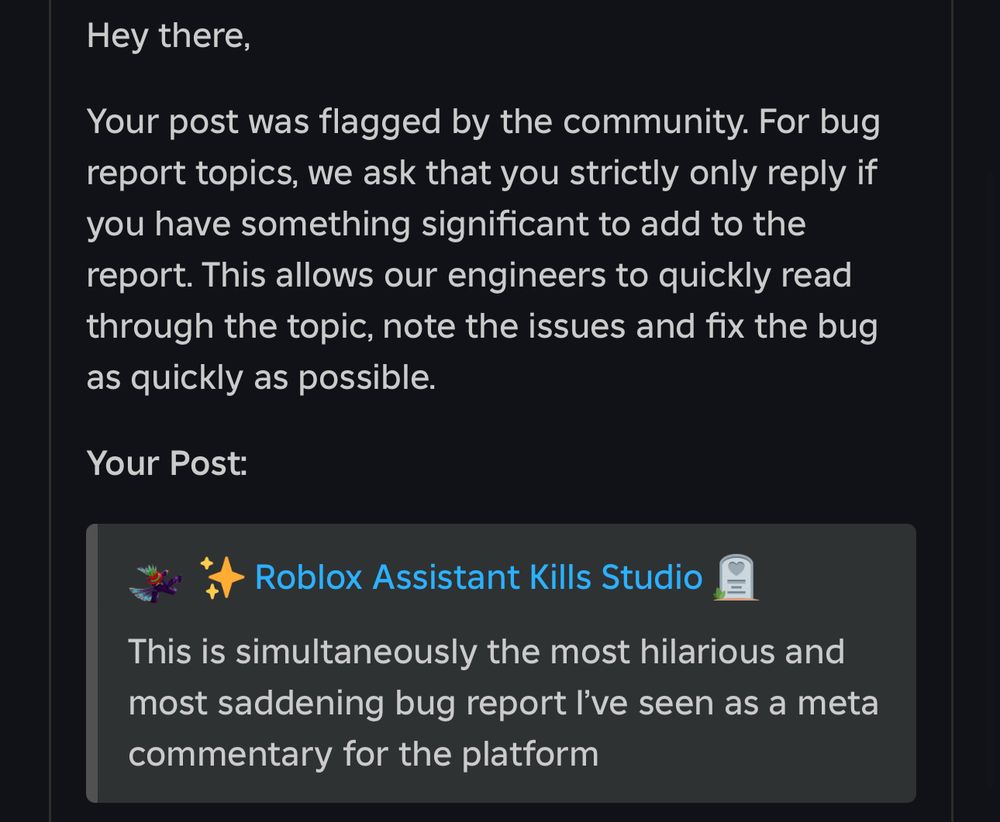Screen dimensions: 1000x822
Task: Click quoted line 'commentary for the platform'
Action: pyautogui.click(x=364, y=754)
